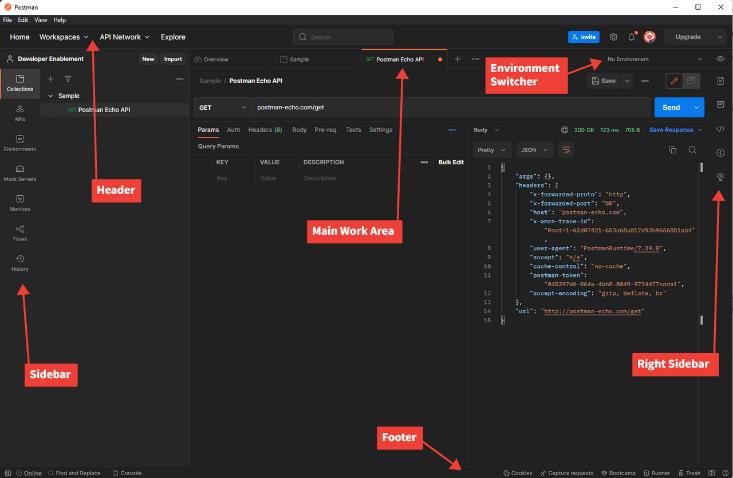
Task: Switch to the Sample tab
Action: point(295,59)
